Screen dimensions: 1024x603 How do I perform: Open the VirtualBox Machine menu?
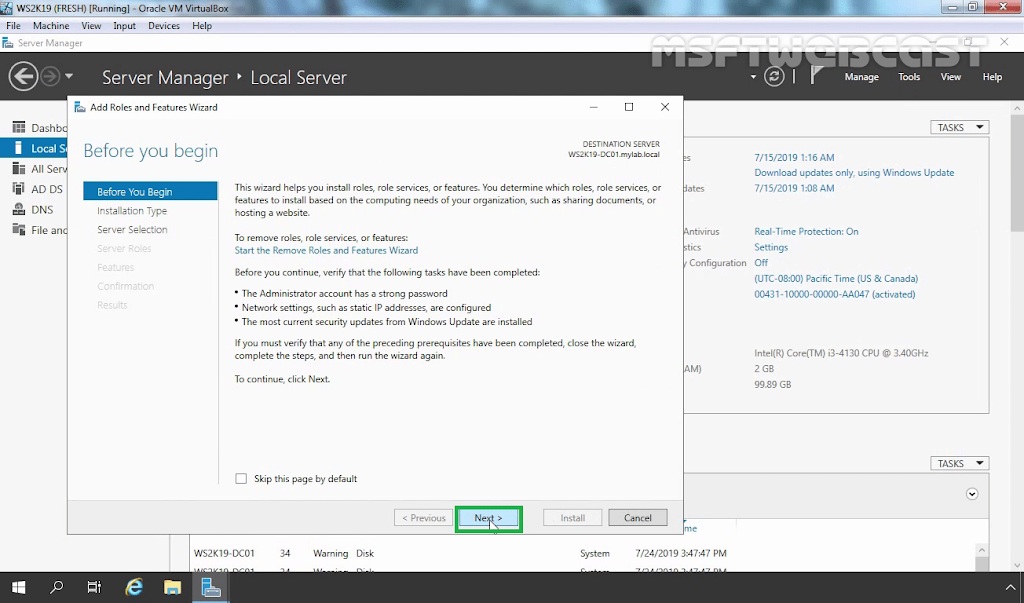tap(51, 25)
